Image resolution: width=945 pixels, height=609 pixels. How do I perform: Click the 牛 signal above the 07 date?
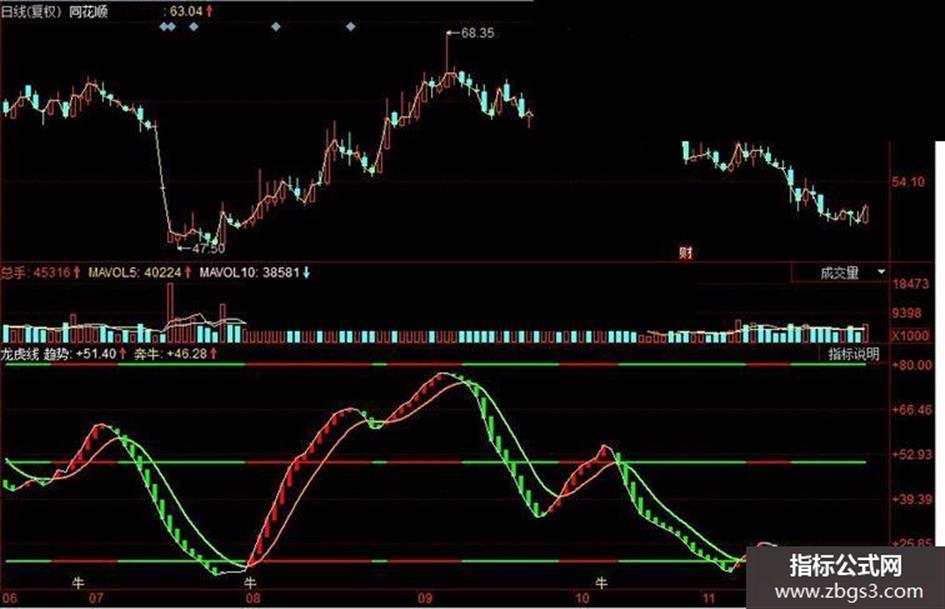78,583
